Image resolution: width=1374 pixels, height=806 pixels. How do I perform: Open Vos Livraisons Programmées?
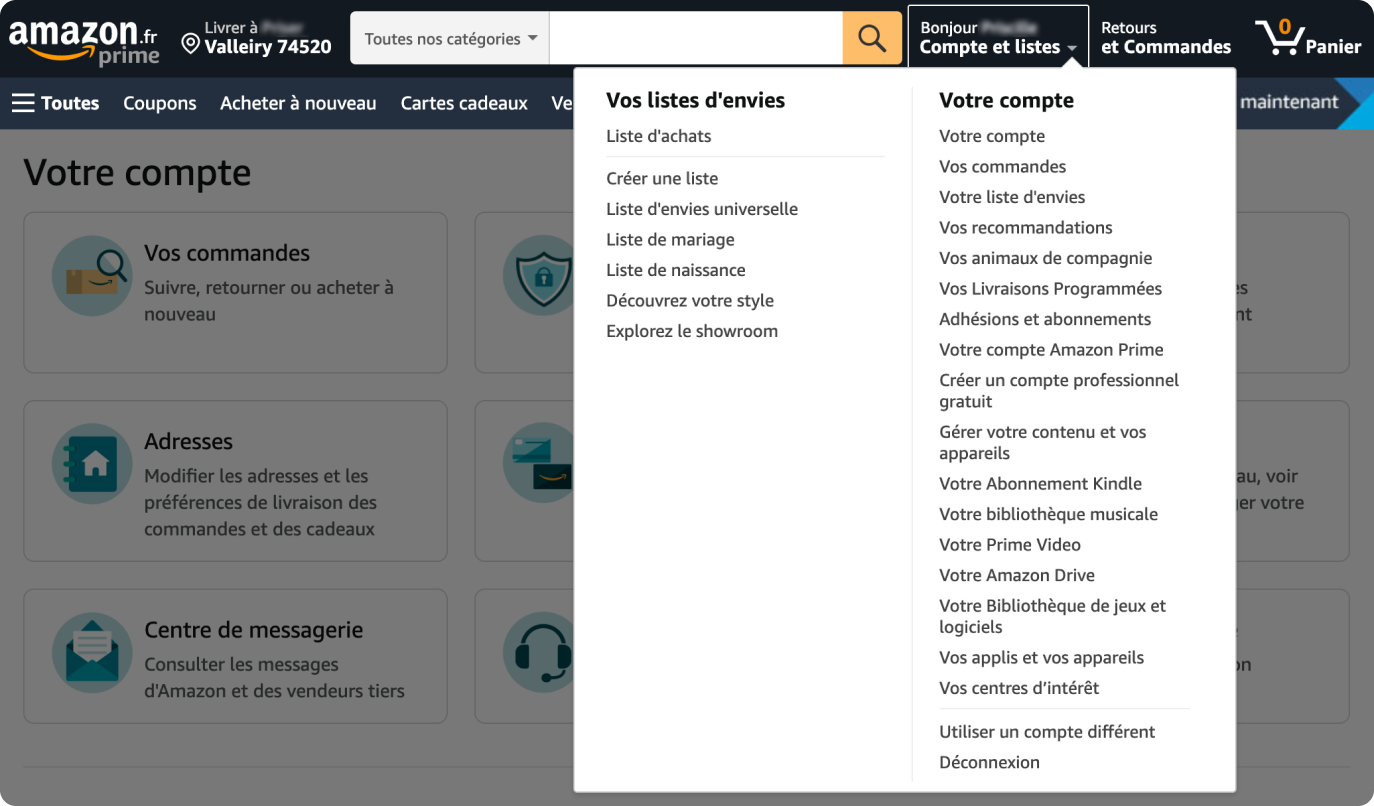(1050, 289)
